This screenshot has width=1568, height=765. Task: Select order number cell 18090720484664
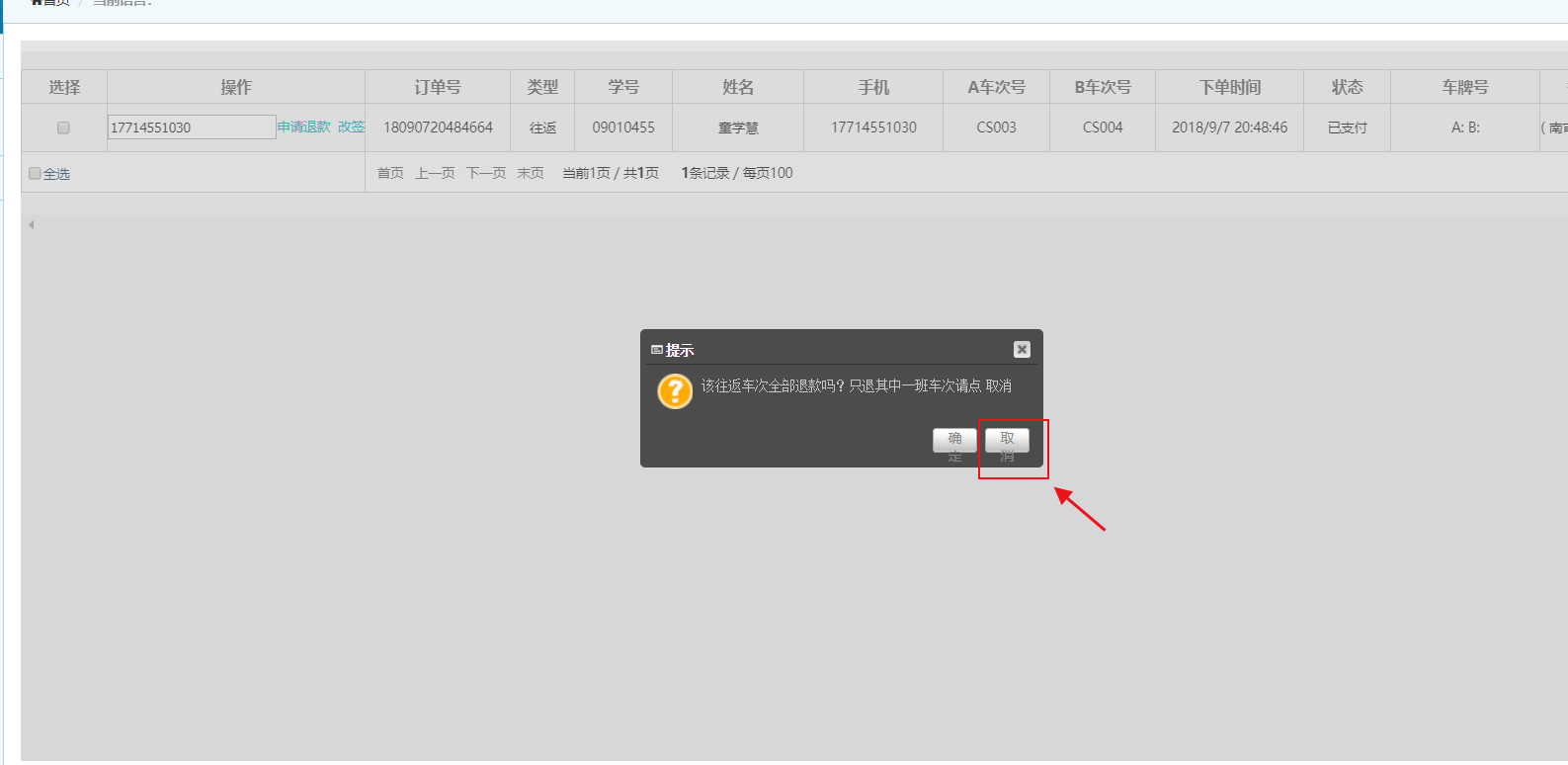[438, 127]
